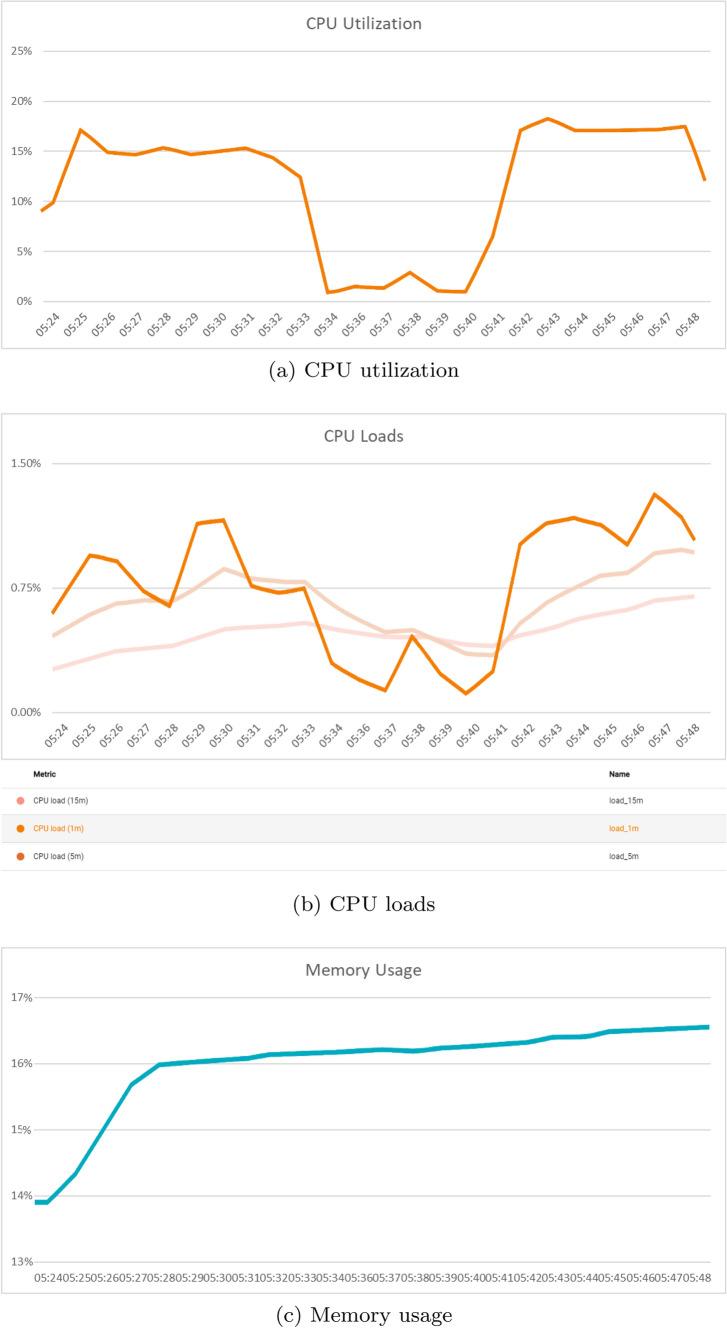Toggle the highlighted CPU load (1m) metric
Screen dimensions: 727x1328
52,828
